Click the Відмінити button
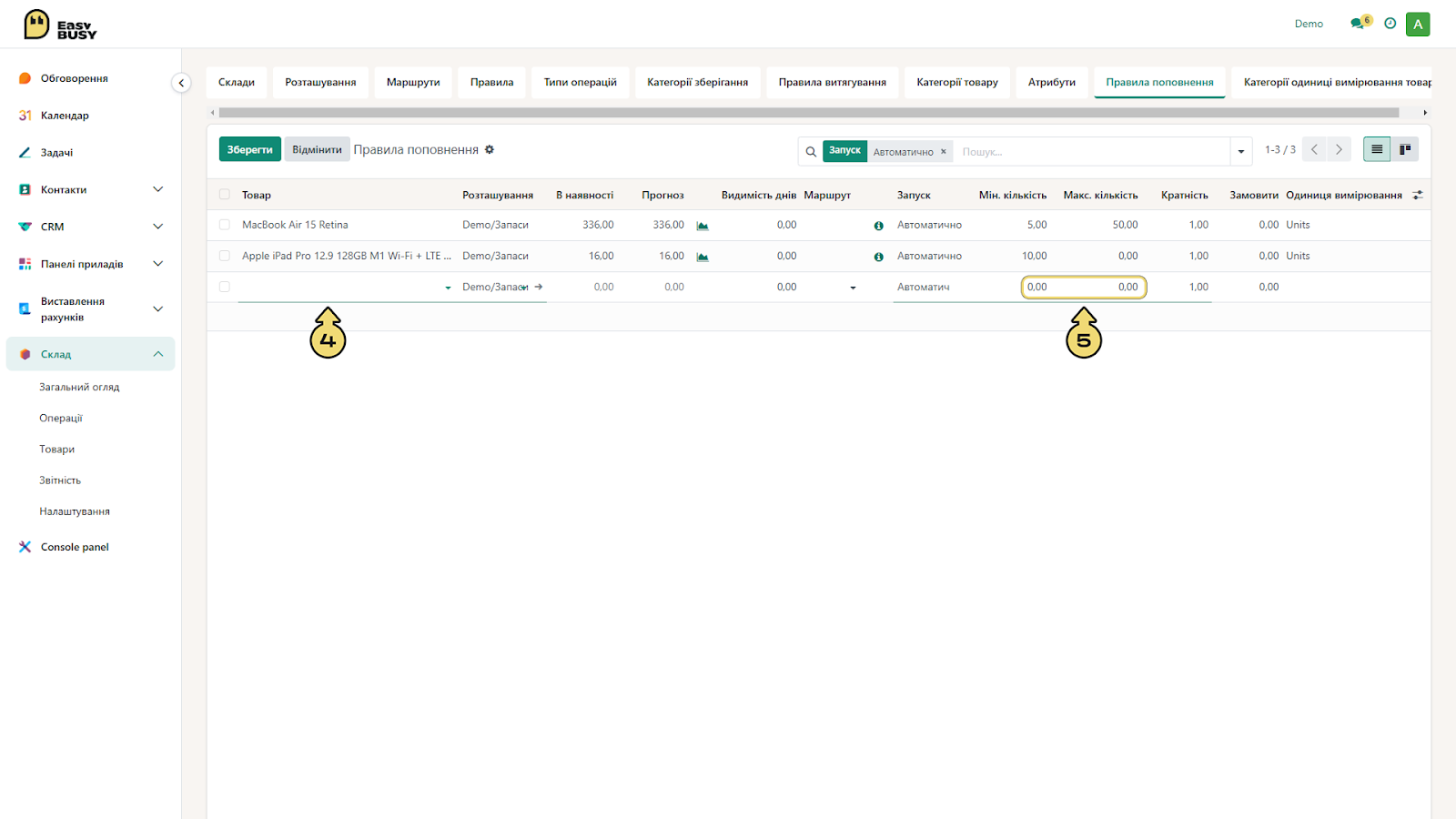 317,149
